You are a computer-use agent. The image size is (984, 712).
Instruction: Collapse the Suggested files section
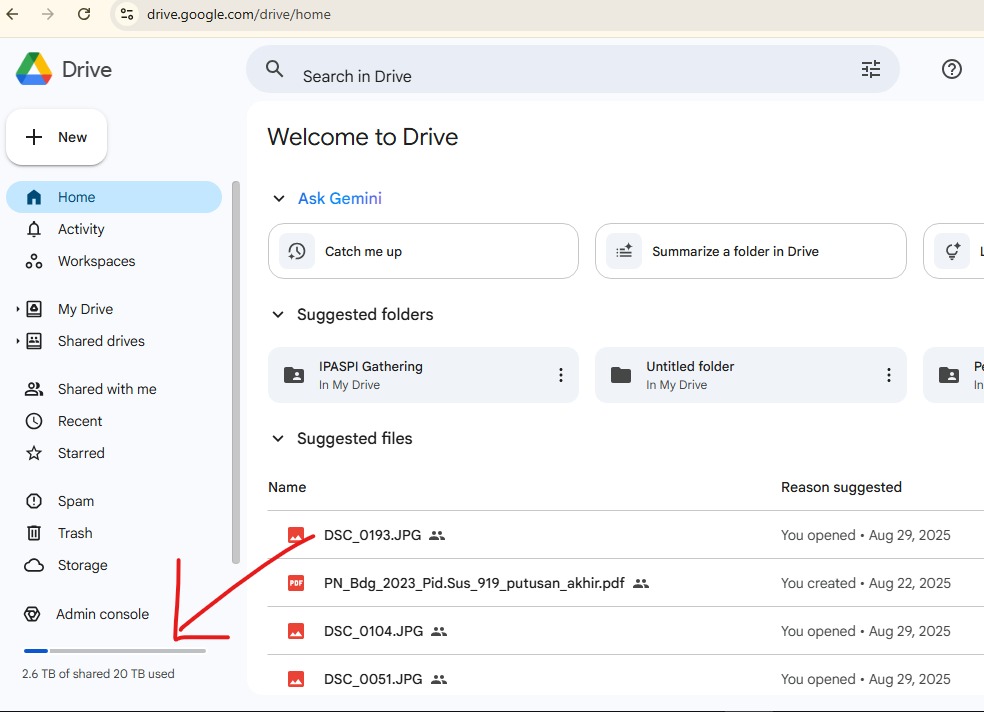point(279,439)
